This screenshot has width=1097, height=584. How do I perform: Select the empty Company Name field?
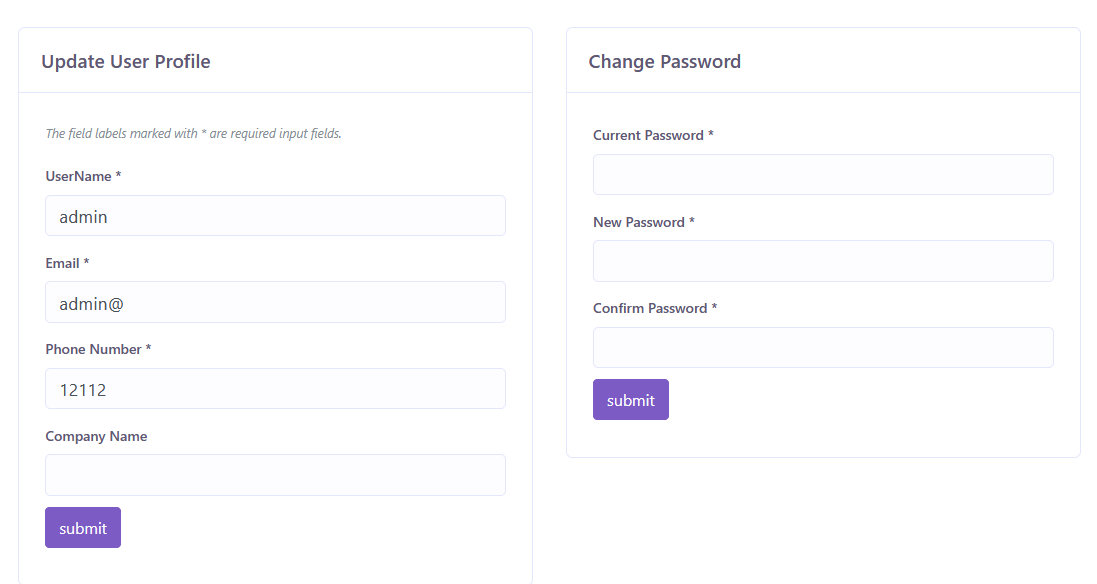(x=275, y=475)
